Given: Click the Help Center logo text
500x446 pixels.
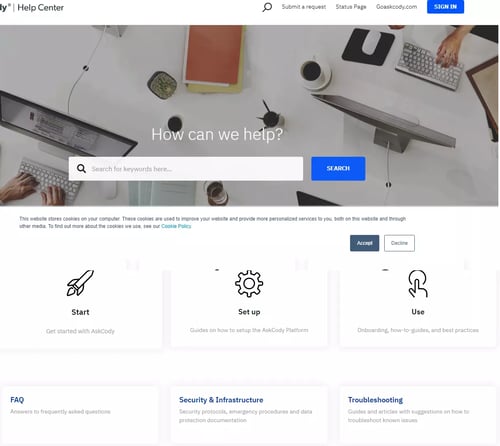Looking at the screenshot, I should click(x=40, y=8).
